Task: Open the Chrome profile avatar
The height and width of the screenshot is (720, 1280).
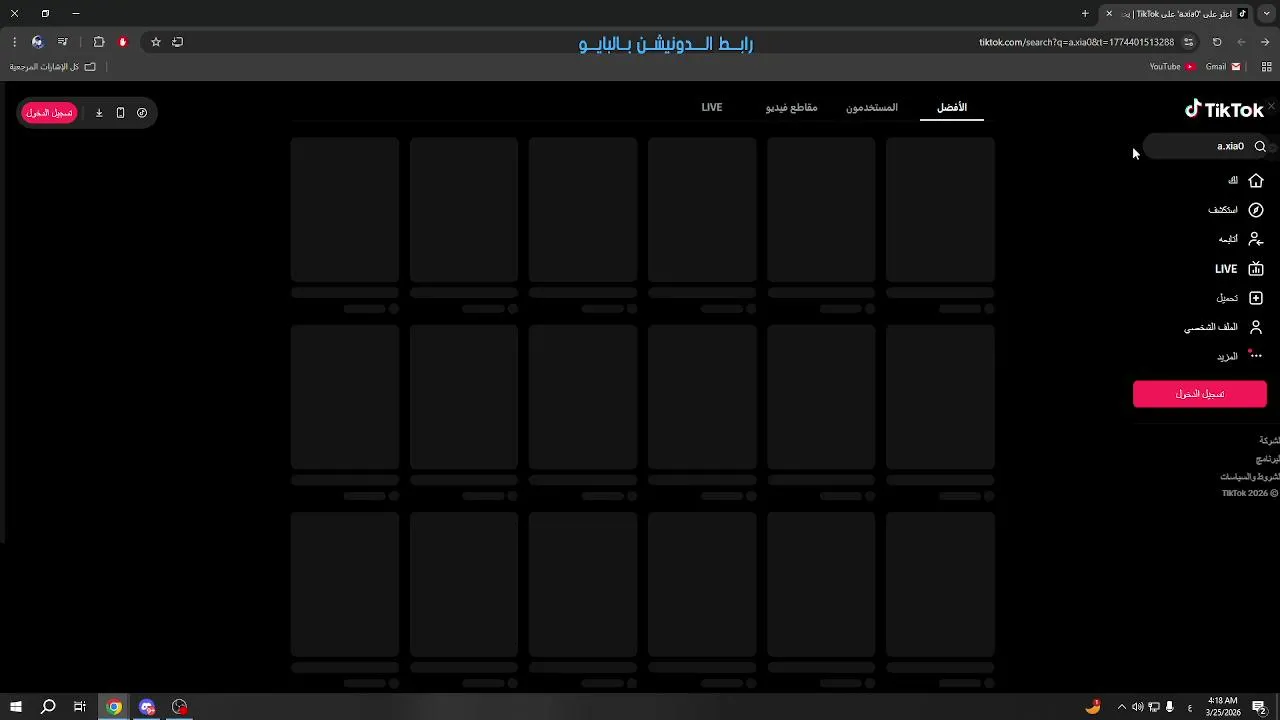Action: (x=38, y=42)
